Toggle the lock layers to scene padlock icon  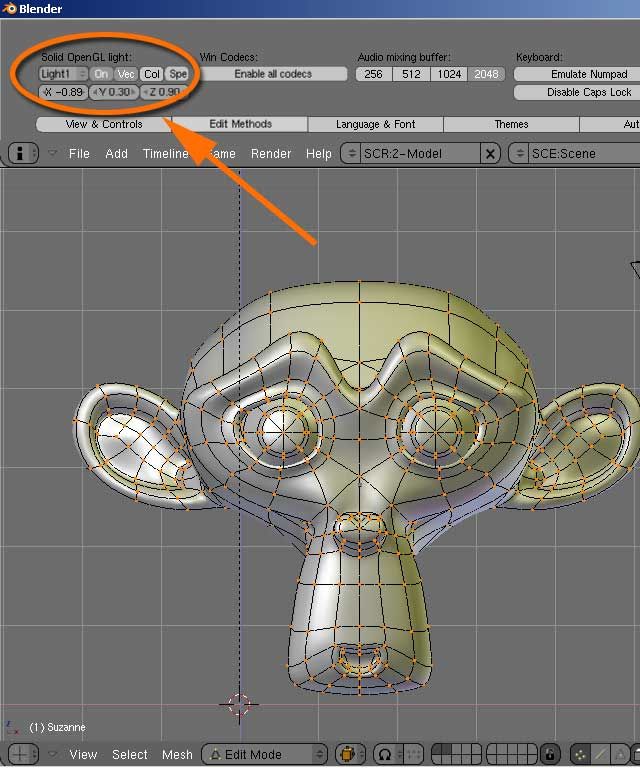coord(550,754)
